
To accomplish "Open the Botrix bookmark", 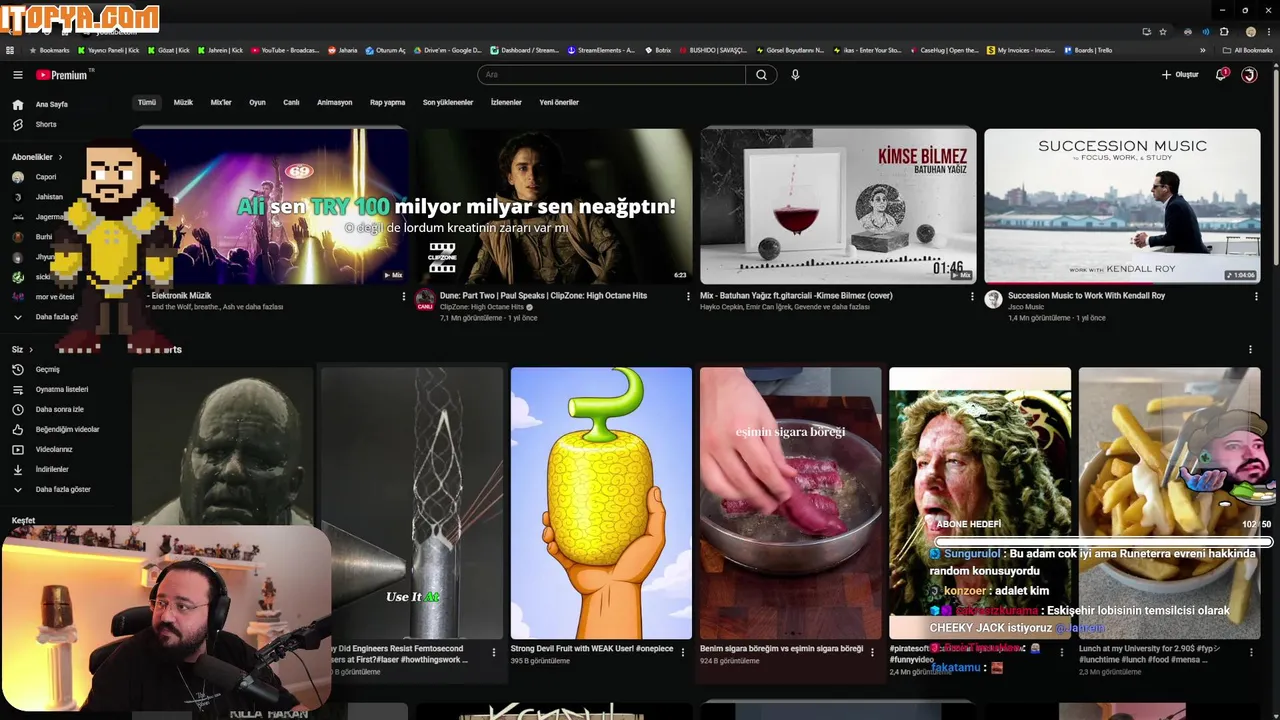I will (x=658, y=50).
